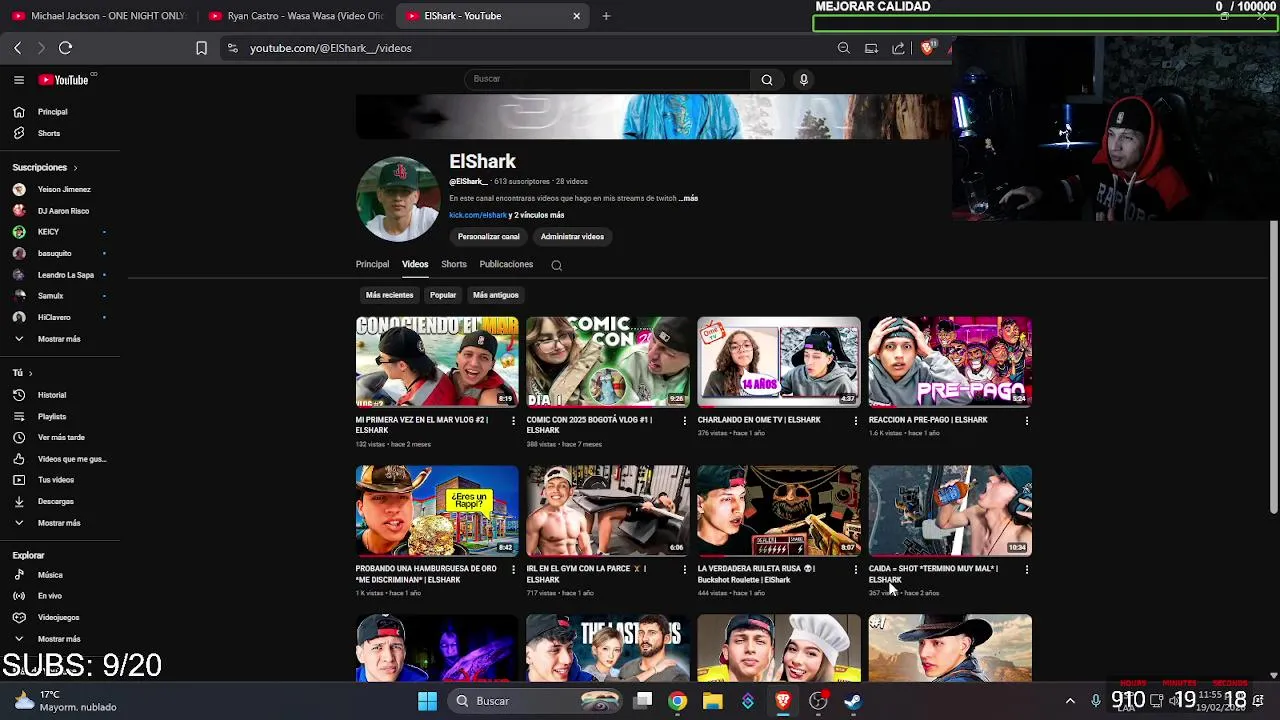Open Suscripciones section chevron

(x=75, y=168)
